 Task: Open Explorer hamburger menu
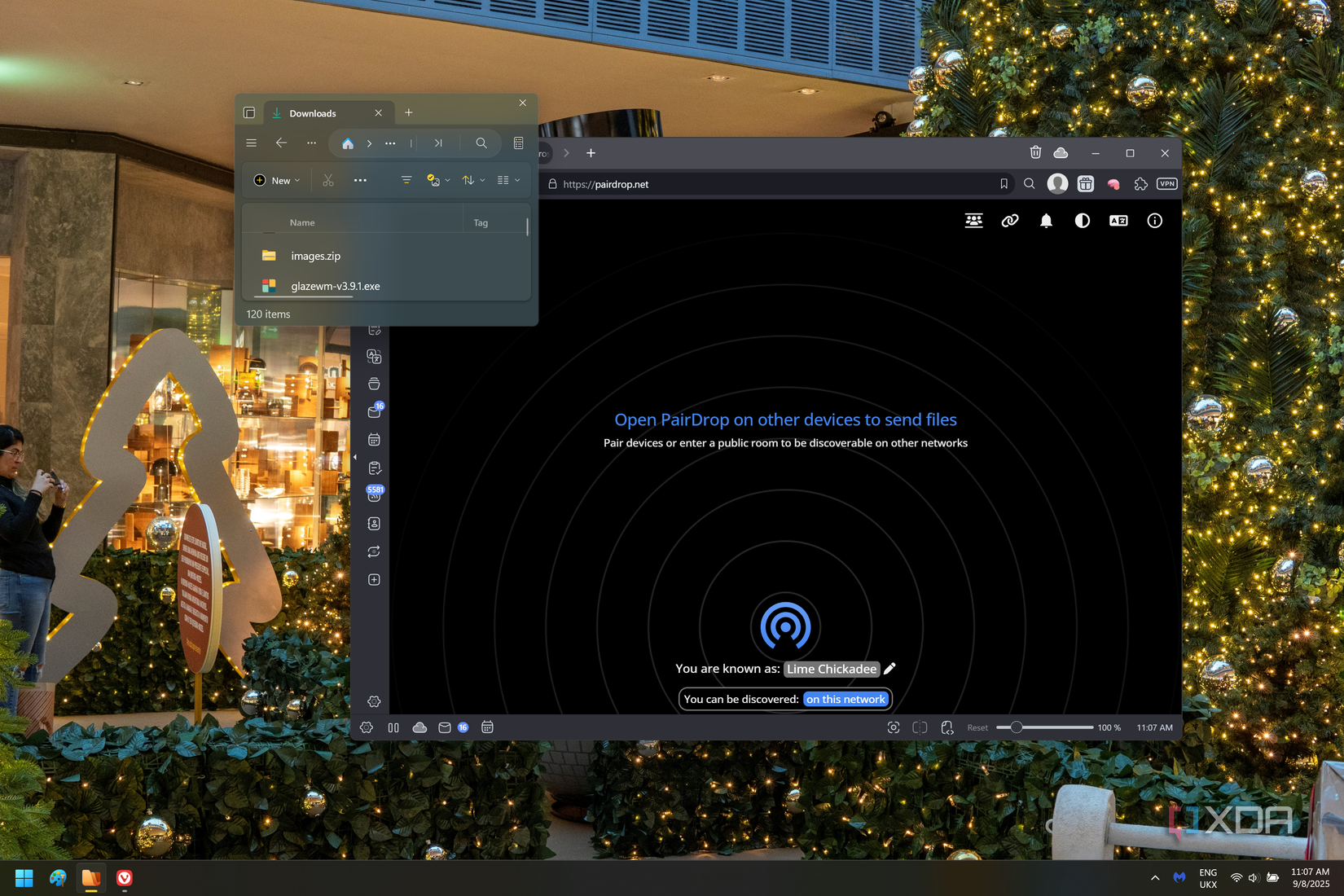click(251, 143)
